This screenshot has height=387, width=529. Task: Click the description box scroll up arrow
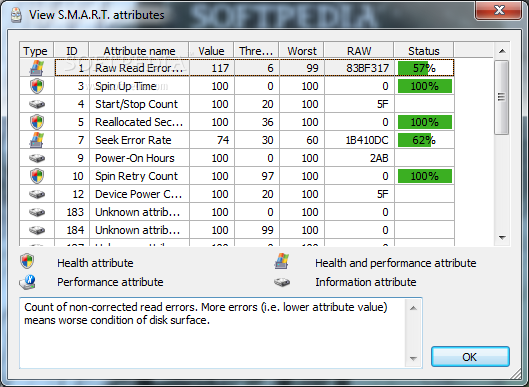(x=414, y=308)
